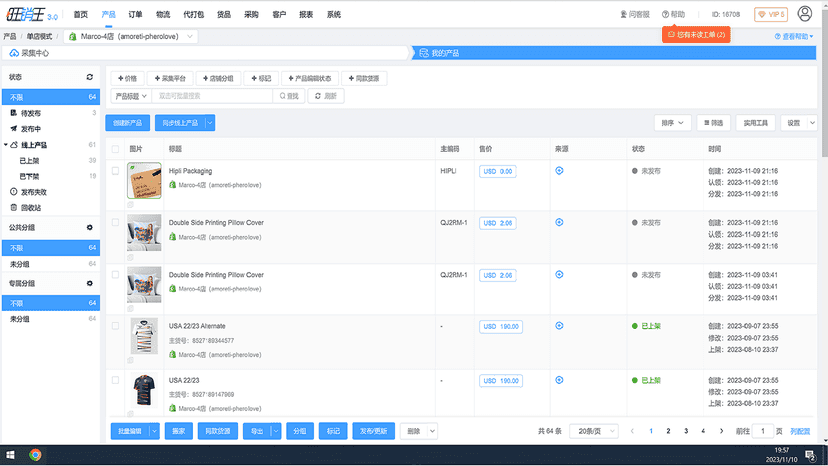
Task: Click the refresh icon next to 状态
Action: (90, 77)
